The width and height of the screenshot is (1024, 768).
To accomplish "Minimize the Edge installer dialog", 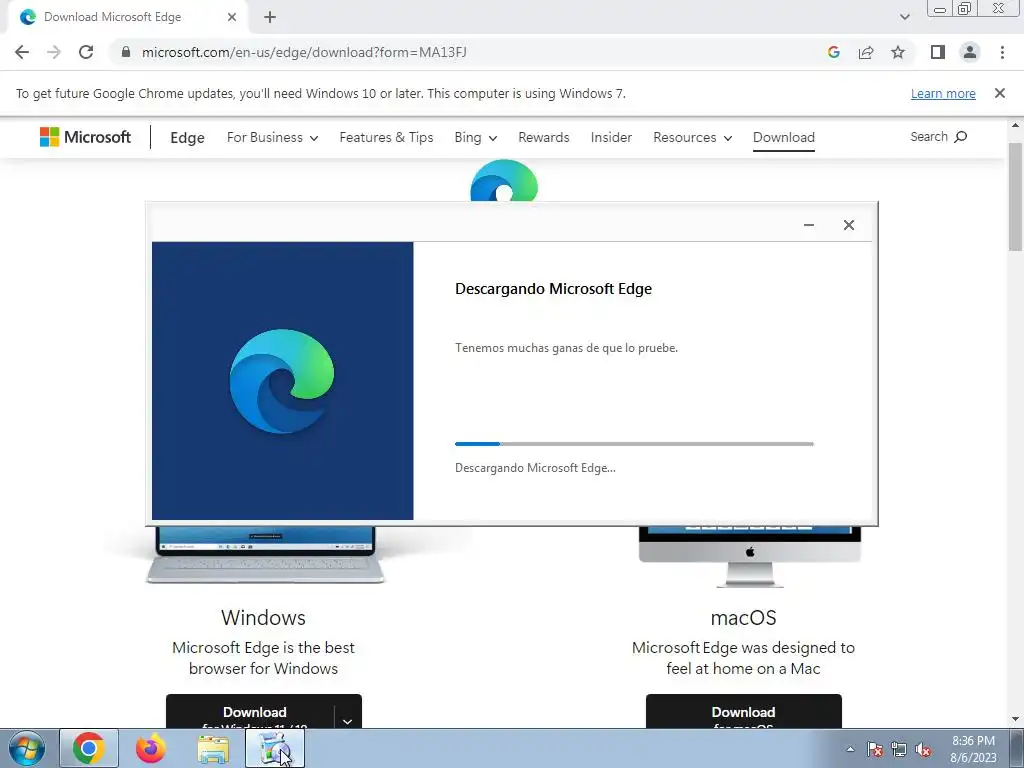I will pyautogui.click(x=808, y=225).
